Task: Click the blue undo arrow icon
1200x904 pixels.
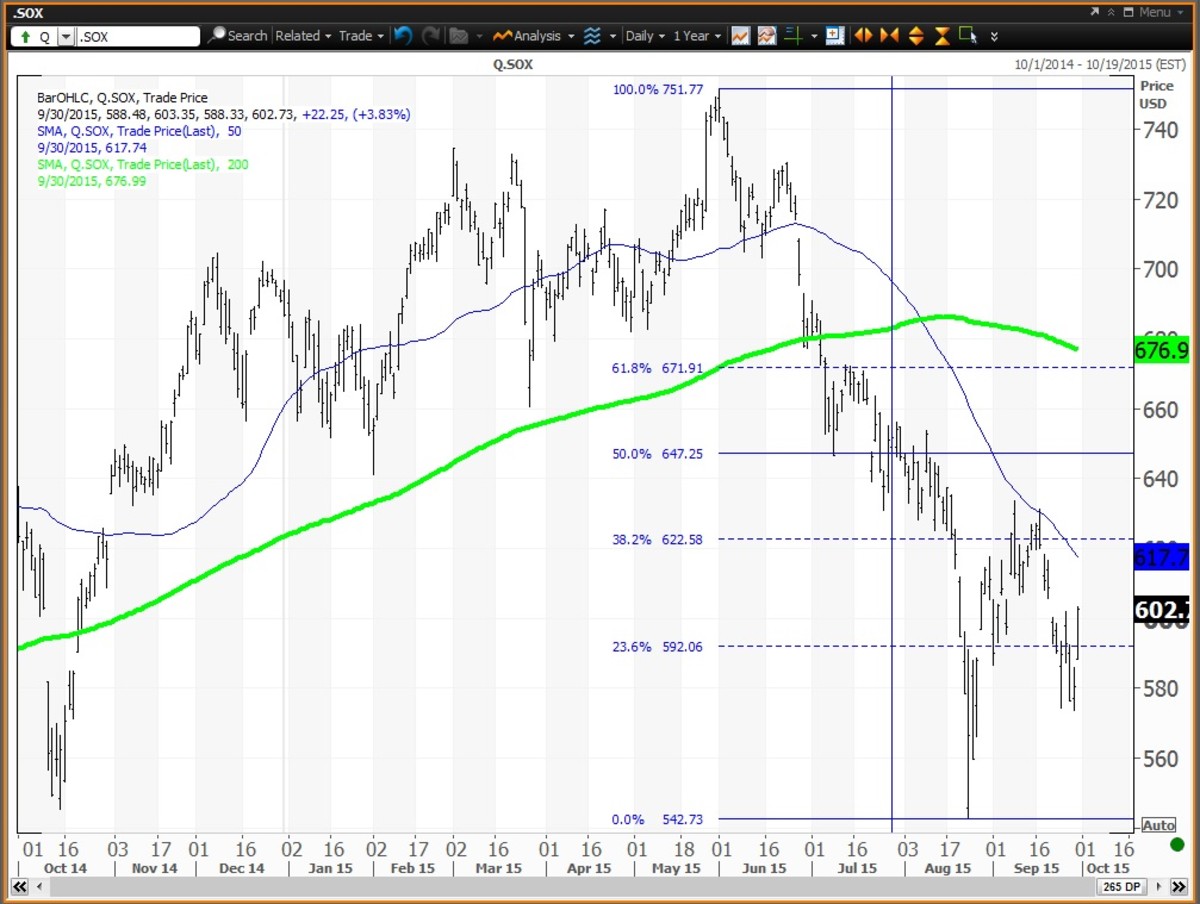Action: point(402,36)
